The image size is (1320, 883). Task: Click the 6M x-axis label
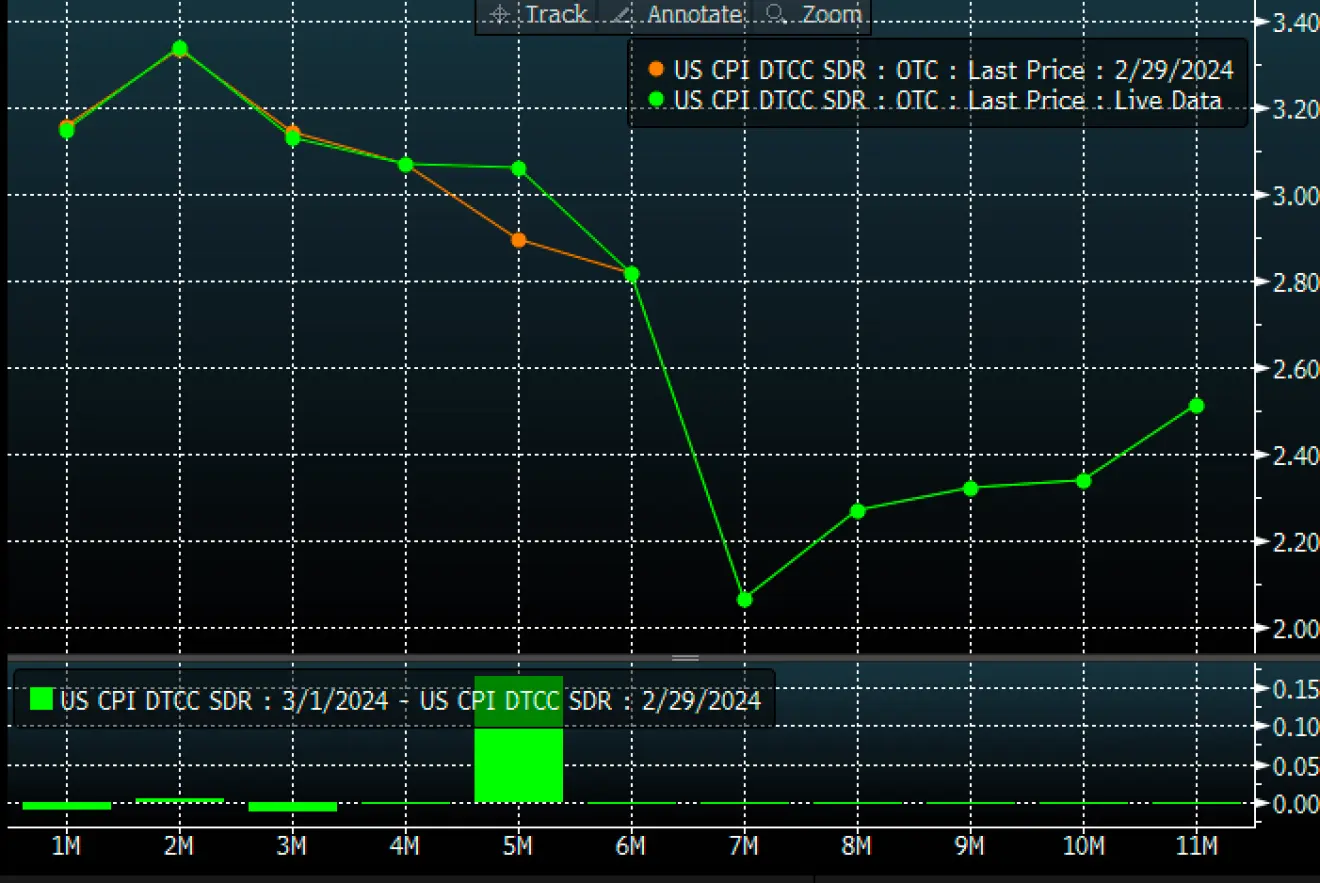[x=632, y=846]
